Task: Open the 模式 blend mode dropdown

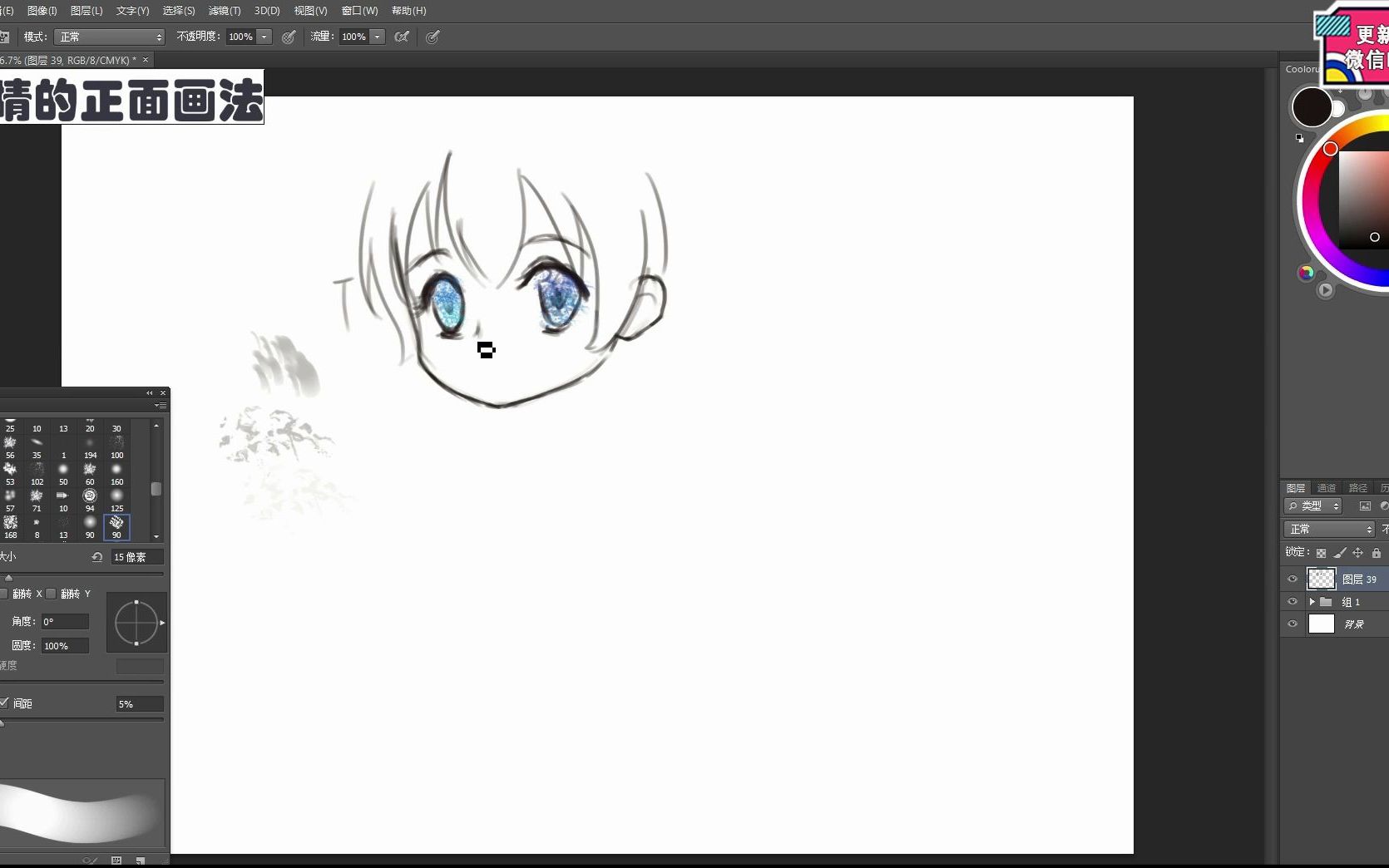Action: tap(110, 37)
